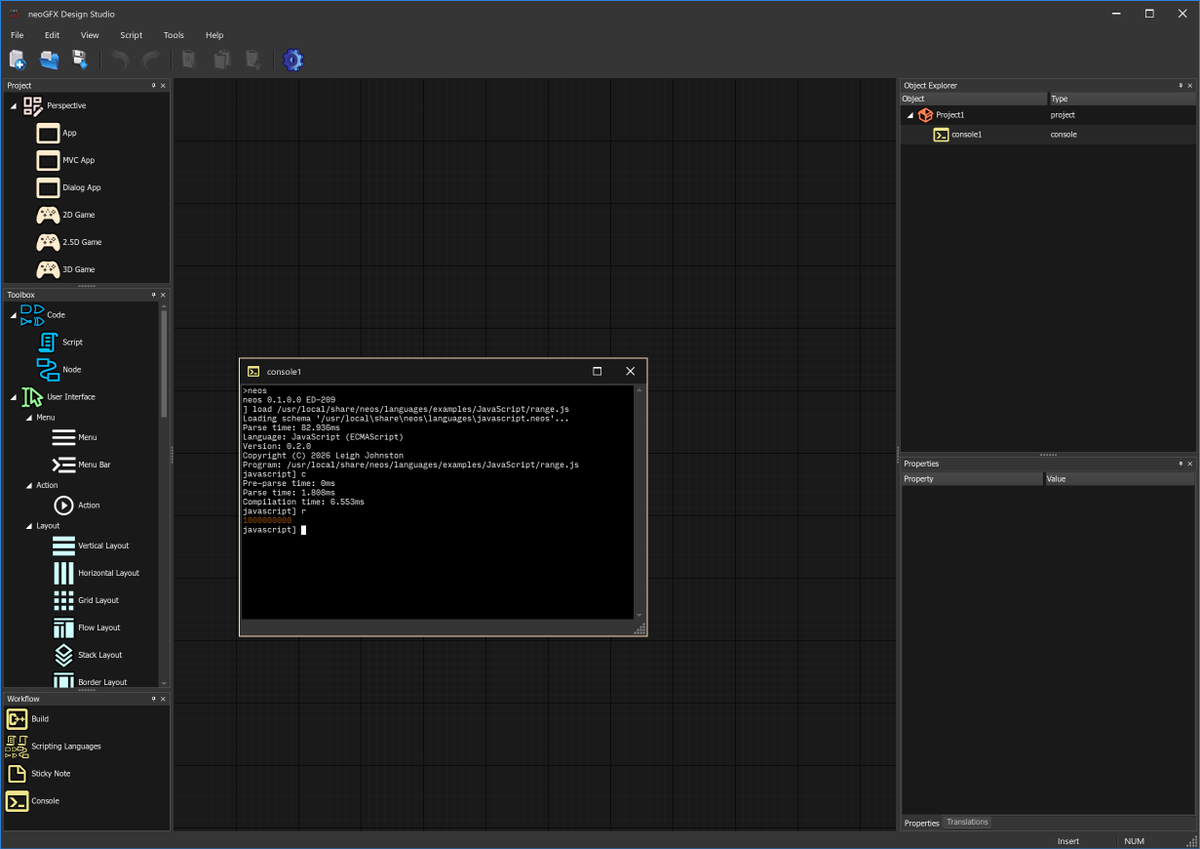The height and width of the screenshot is (849, 1200).
Task: Switch to the Properties tab
Action: (922, 823)
